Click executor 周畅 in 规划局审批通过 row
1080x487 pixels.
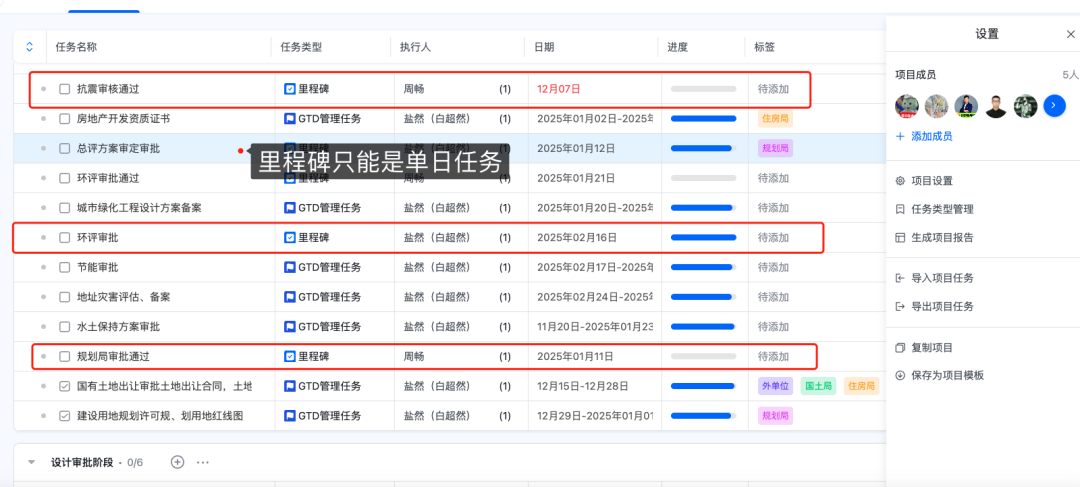tap(414, 357)
